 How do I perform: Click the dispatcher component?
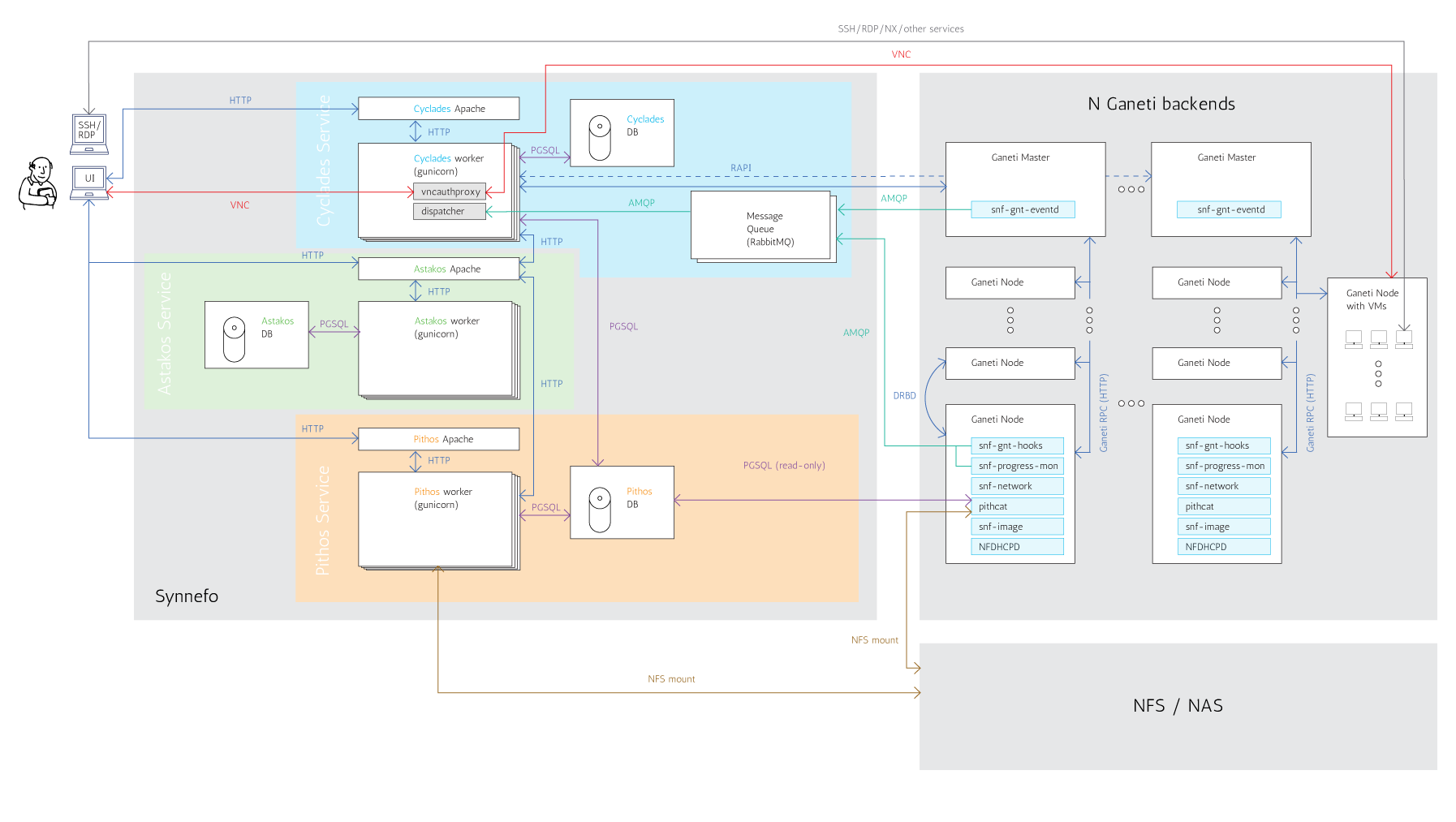pyautogui.click(x=450, y=211)
